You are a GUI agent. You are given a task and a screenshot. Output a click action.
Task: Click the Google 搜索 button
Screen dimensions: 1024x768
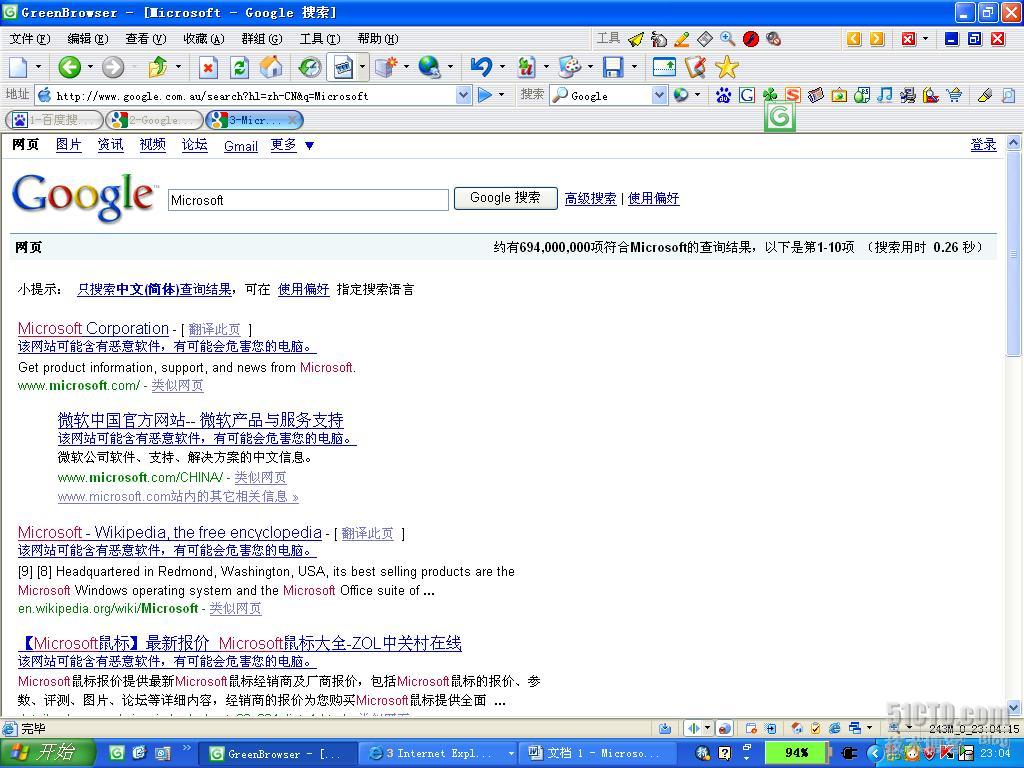click(x=505, y=198)
